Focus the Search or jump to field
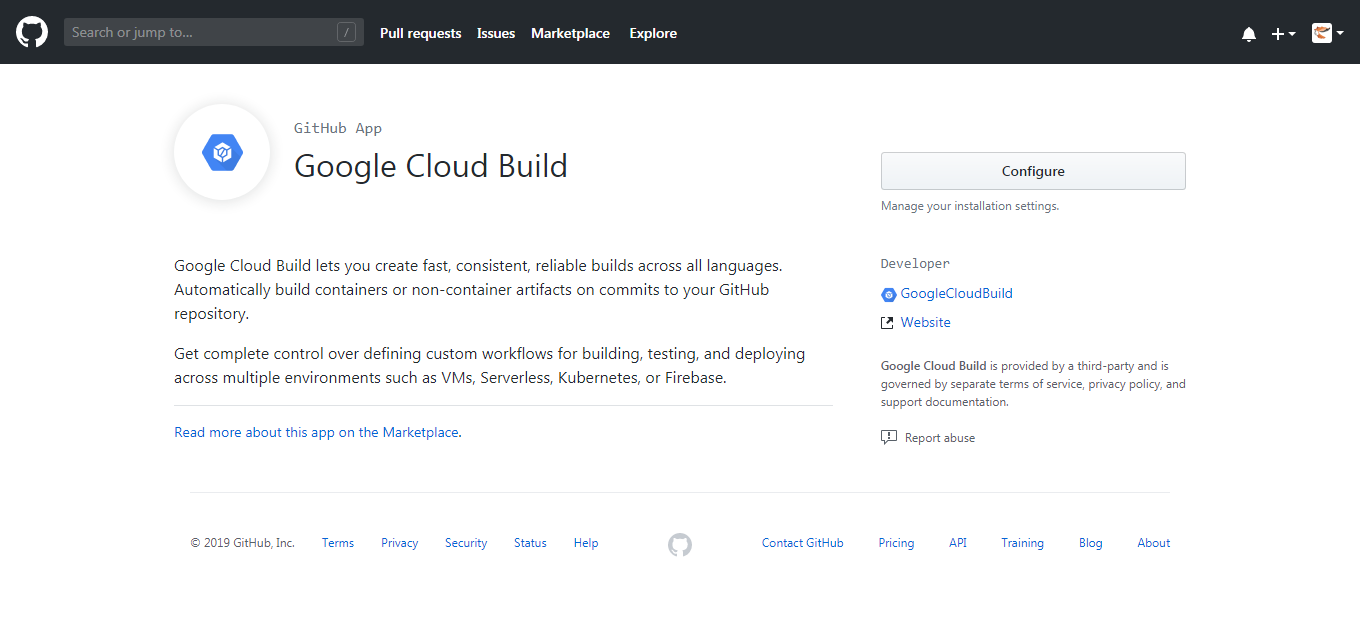1360x625 pixels. pos(214,32)
